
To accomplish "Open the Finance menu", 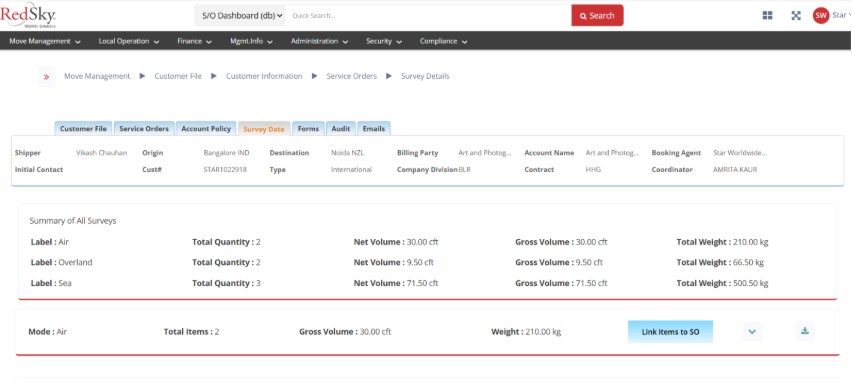I will click(195, 41).
